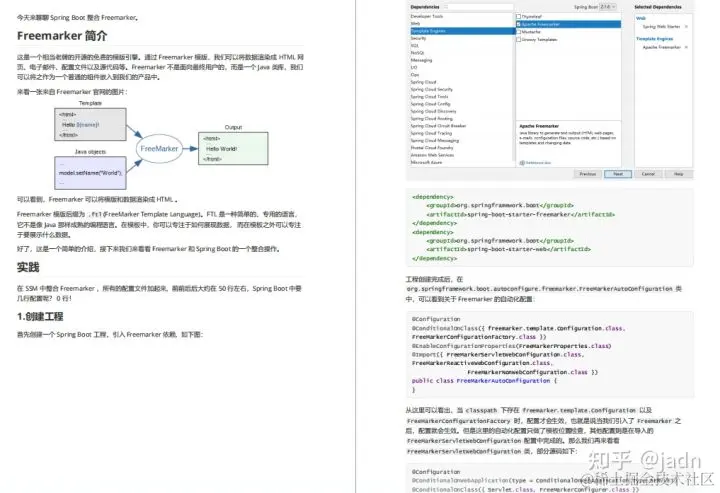This screenshot has height=493, width=720.
Task: Click the Previous button
Action: coord(587,174)
